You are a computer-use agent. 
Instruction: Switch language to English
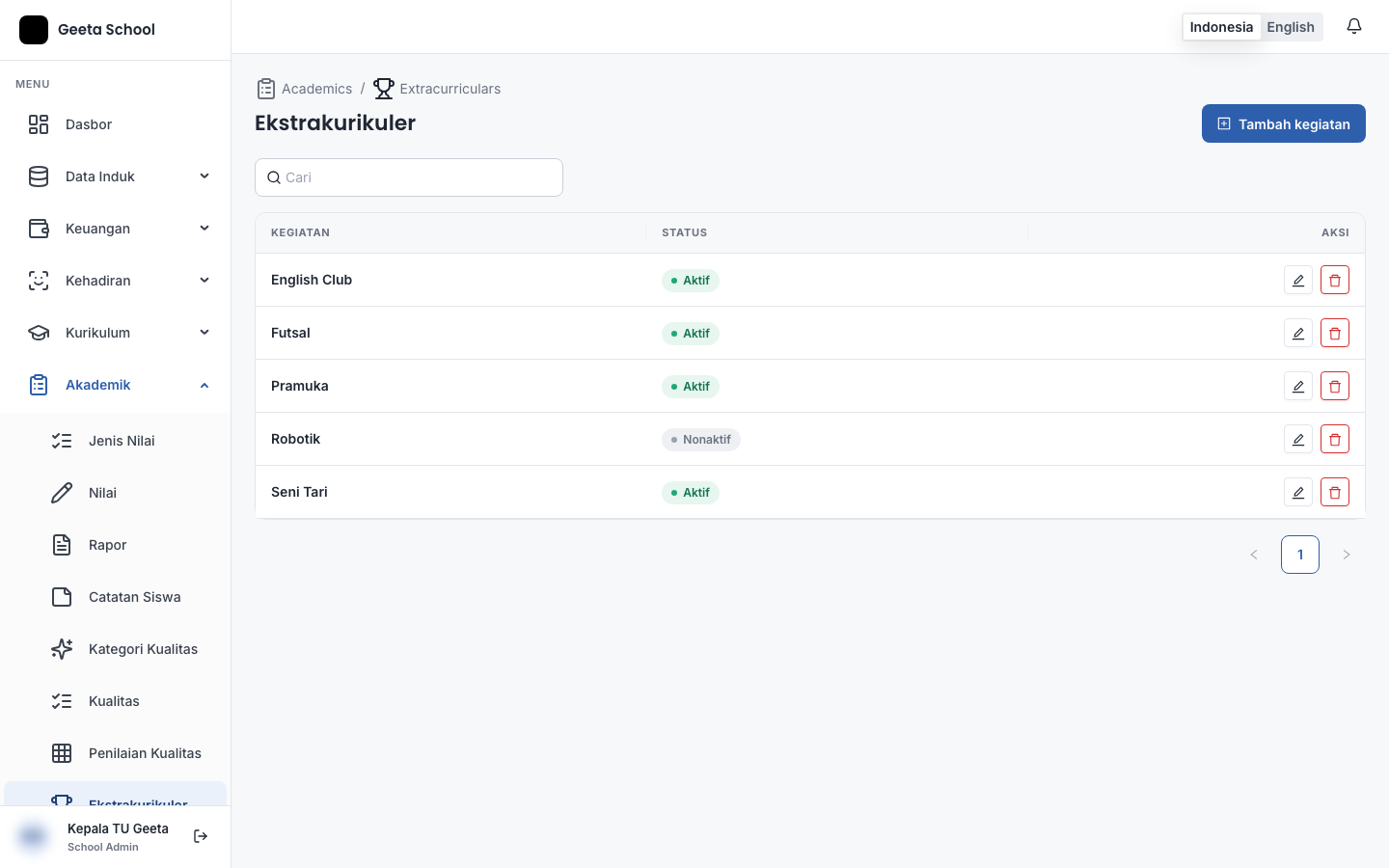point(1291,27)
